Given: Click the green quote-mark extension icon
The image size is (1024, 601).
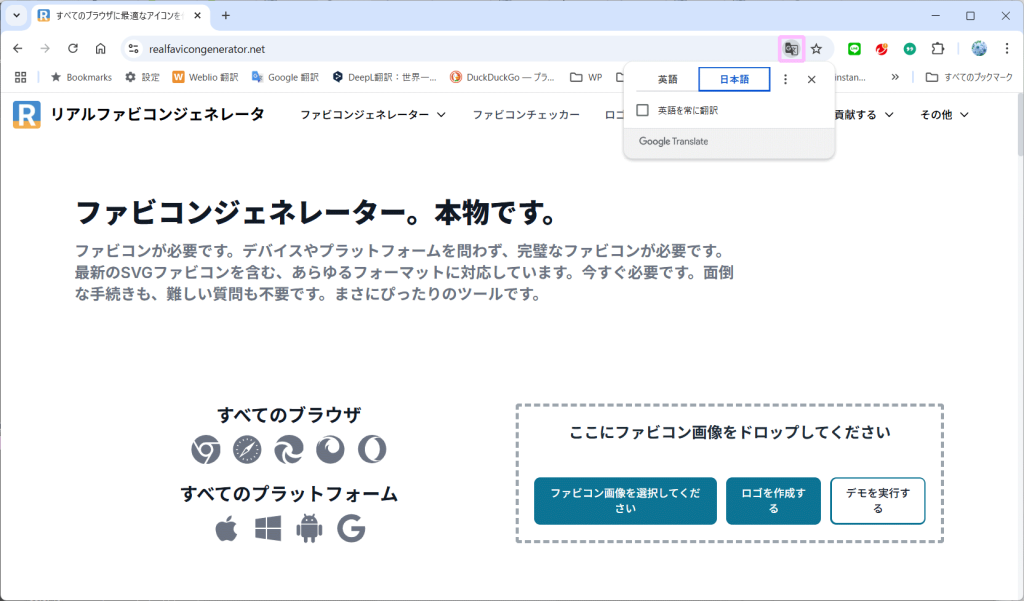Looking at the screenshot, I should 910,49.
